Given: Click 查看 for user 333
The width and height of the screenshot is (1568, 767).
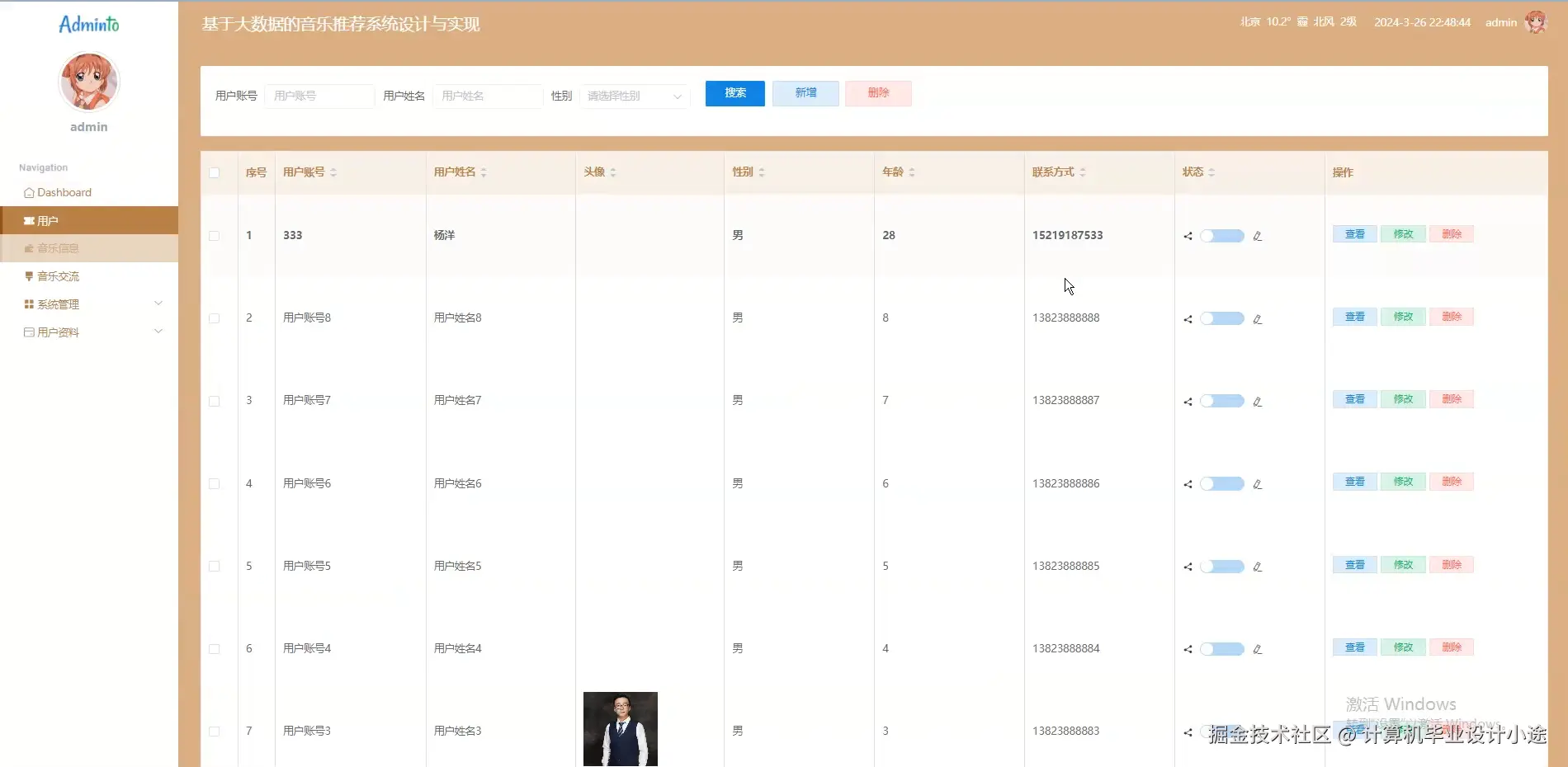Looking at the screenshot, I should [1355, 234].
